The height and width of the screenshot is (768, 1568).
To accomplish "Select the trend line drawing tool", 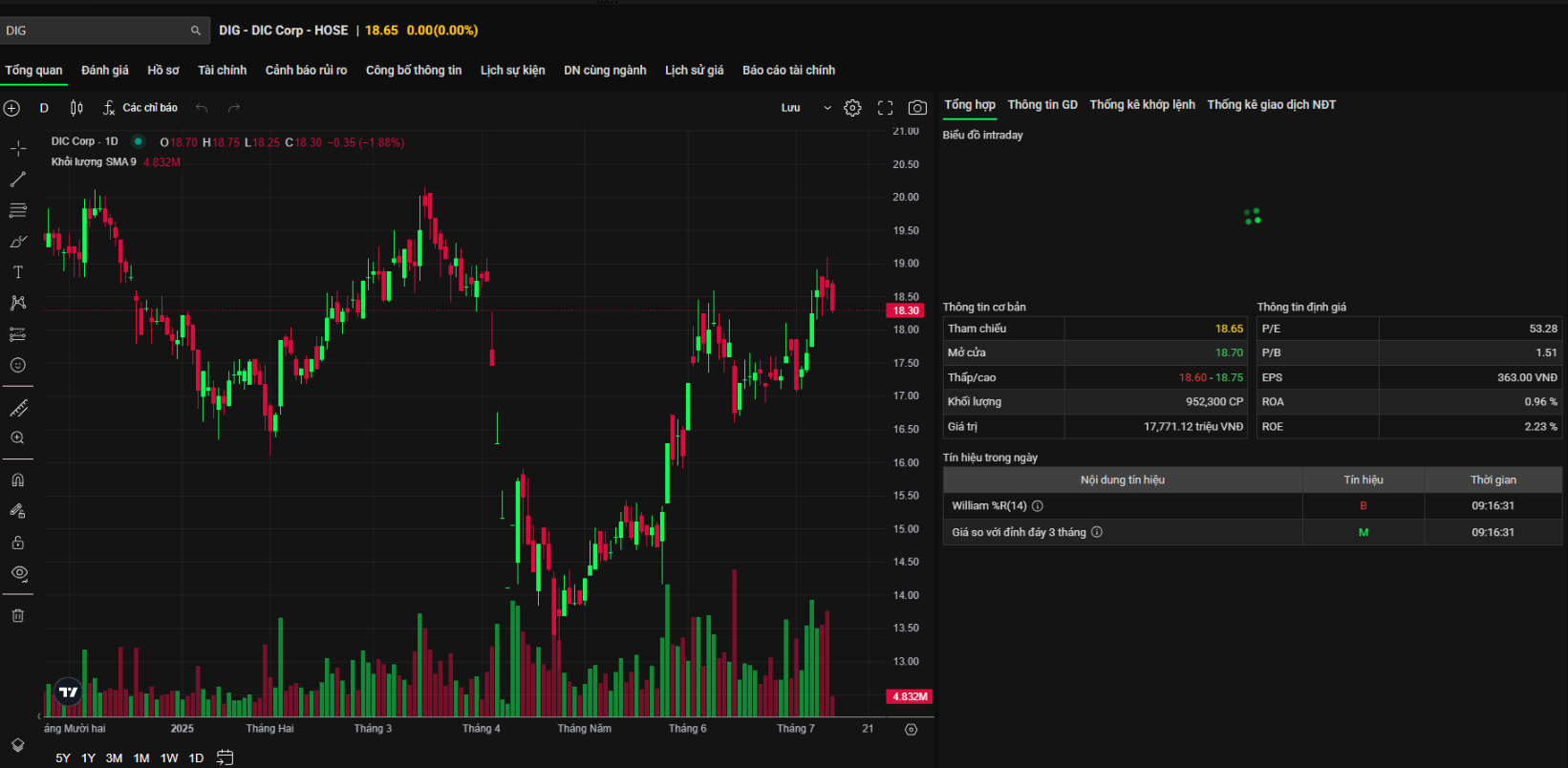I will [18, 180].
